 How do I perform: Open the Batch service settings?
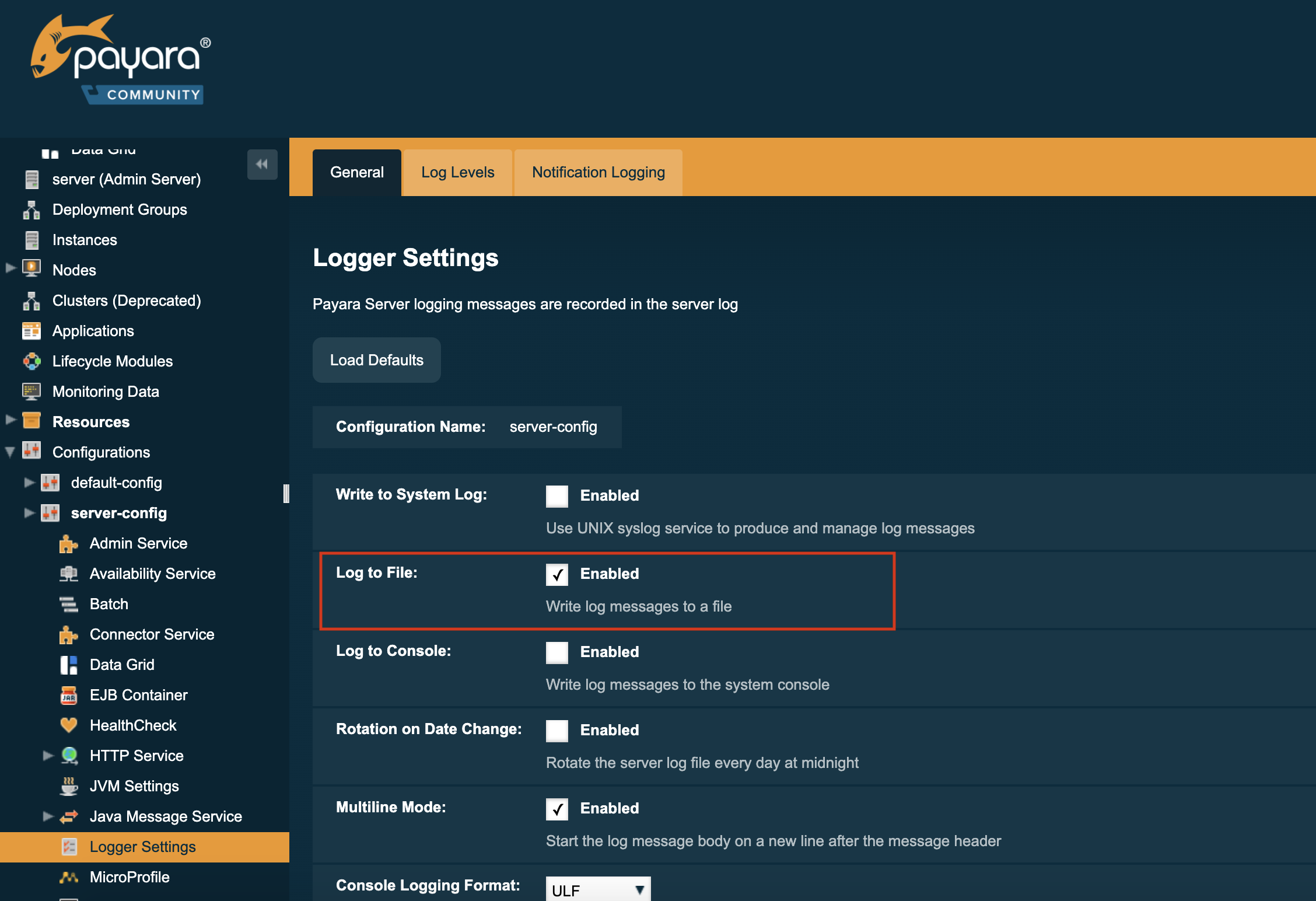[108, 604]
